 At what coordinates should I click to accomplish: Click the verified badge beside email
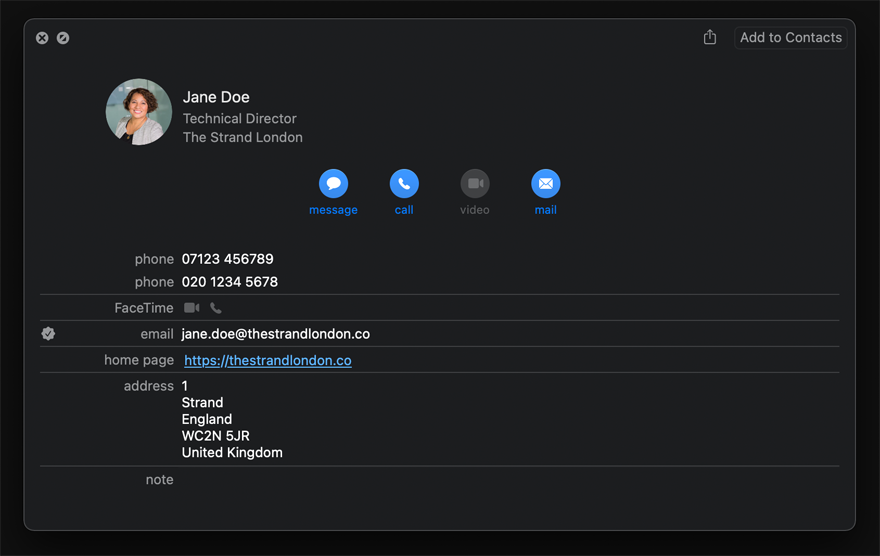[x=48, y=334]
